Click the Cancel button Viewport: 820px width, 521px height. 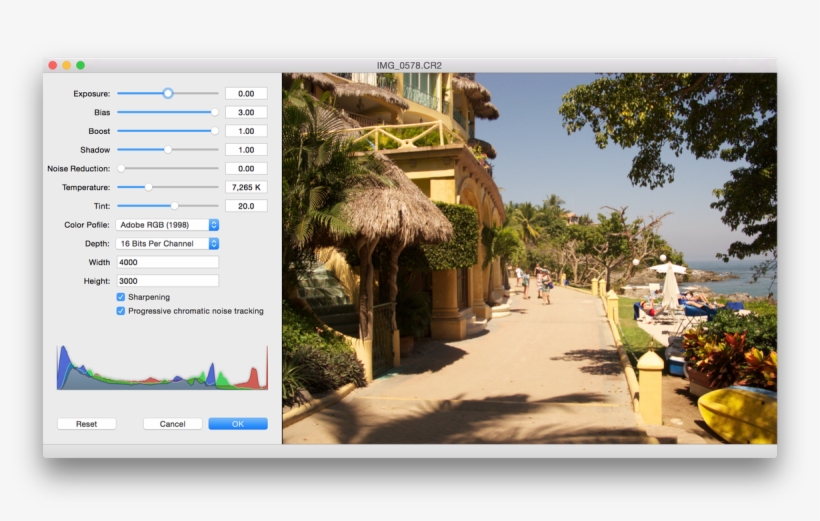(x=172, y=424)
